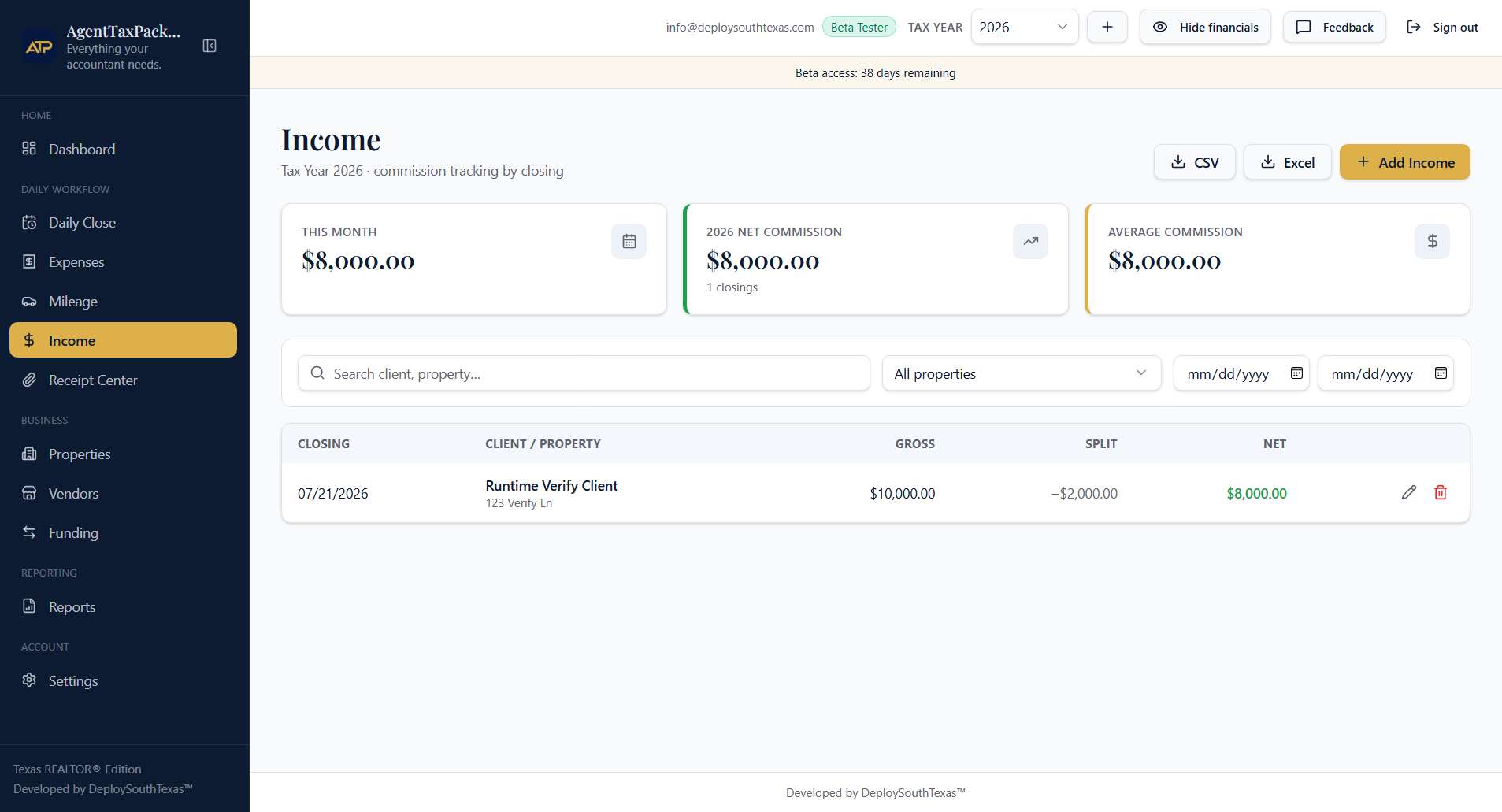Screen dimensions: 1502x812
Task: Click the info@deploysouthtexas.com email
Action: (x=740, y=27)
